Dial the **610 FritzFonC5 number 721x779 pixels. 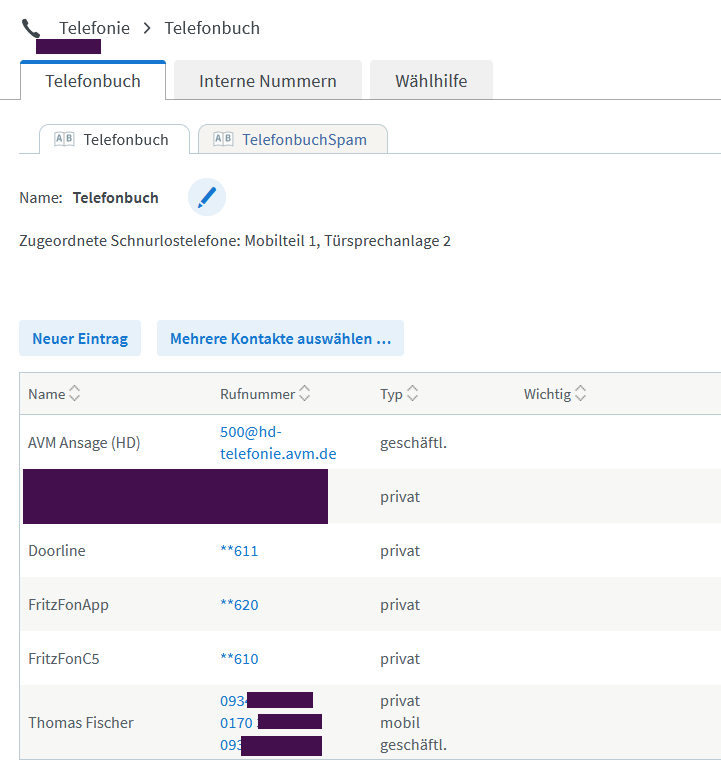pos(239,659)
